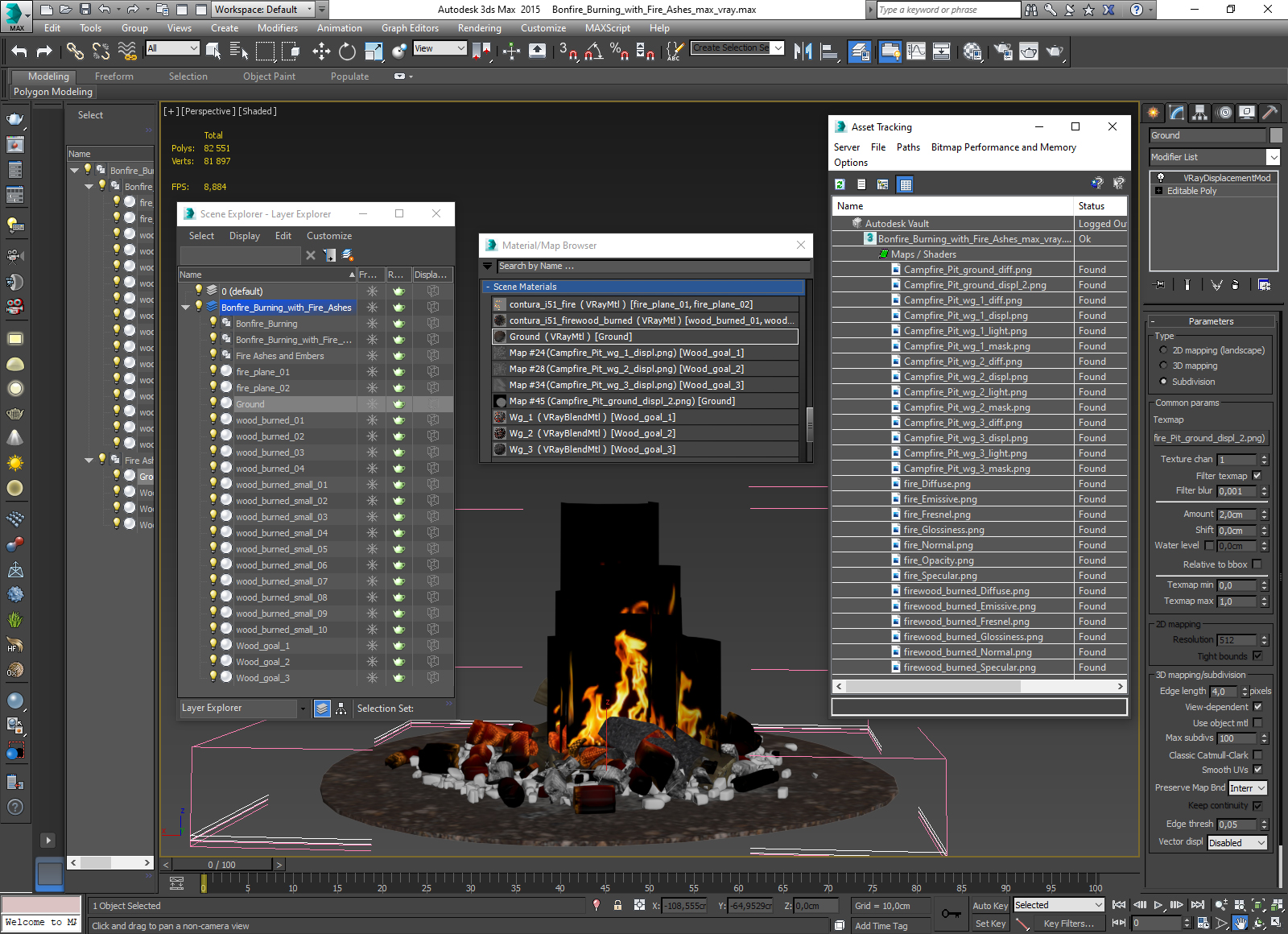Click the Set Key button
This screenshot has width=1288, height=934.
click(x=990, y=924)
